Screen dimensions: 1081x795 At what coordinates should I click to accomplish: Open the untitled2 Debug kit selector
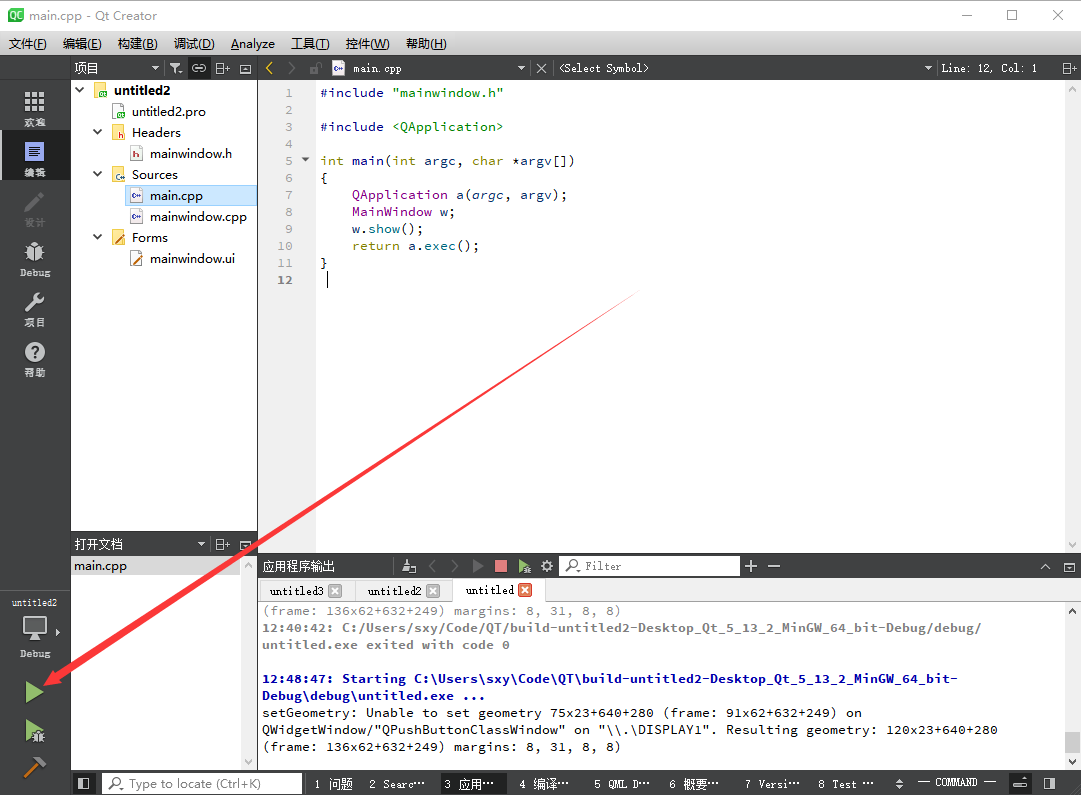click(x=34, y=629)
